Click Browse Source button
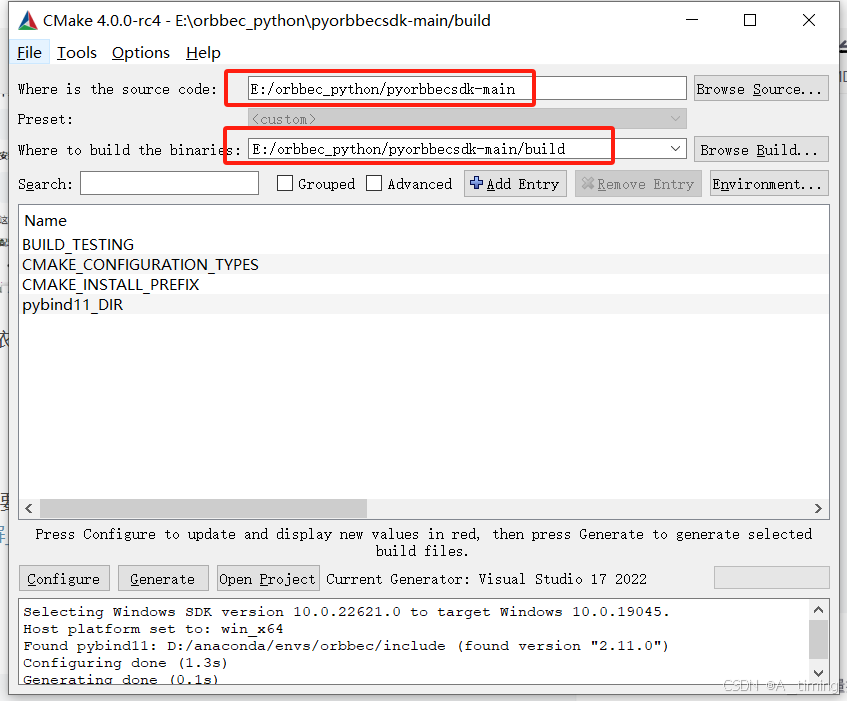 (x=761, y=88)
